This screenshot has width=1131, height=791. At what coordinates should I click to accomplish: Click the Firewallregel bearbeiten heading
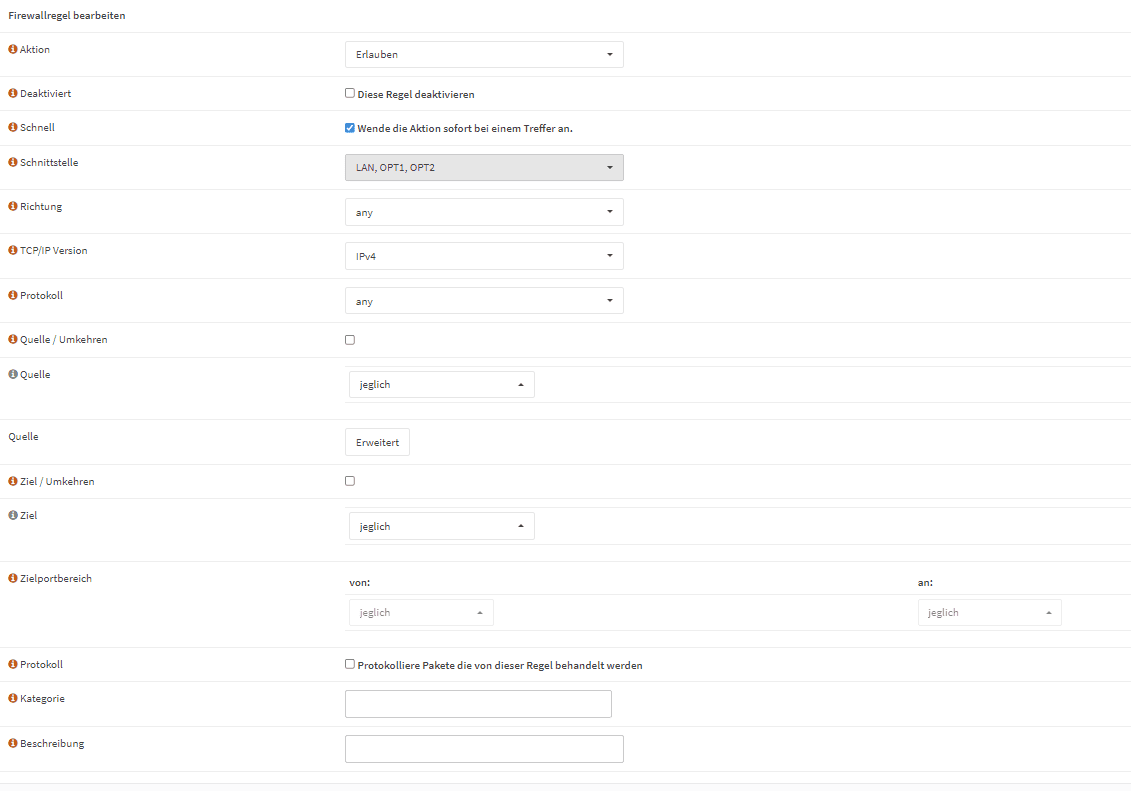pos(66,15)
